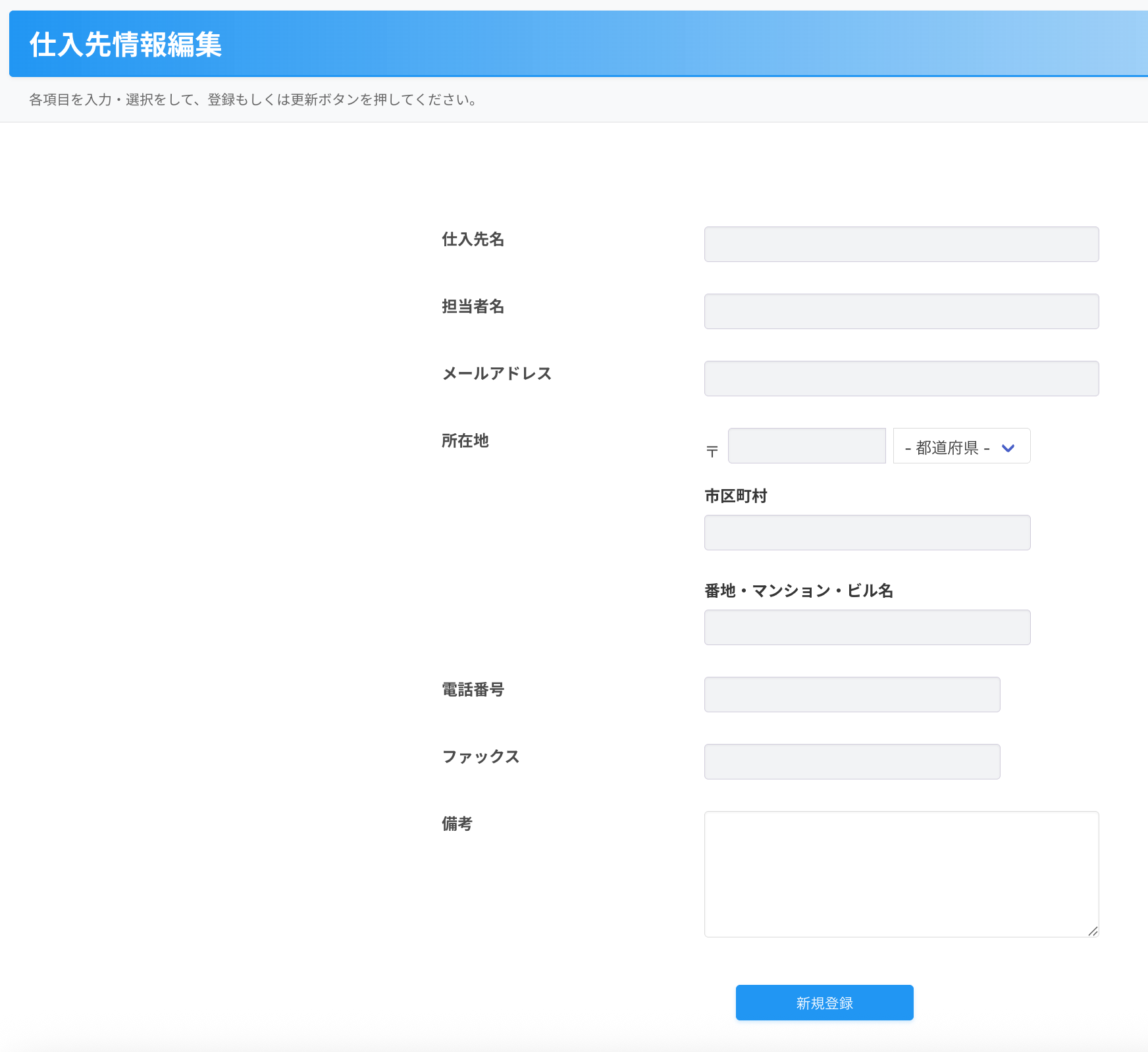Click into the ファックス input field
This screenshot has width=1148, height=1052.
click(x=852, y=762)
